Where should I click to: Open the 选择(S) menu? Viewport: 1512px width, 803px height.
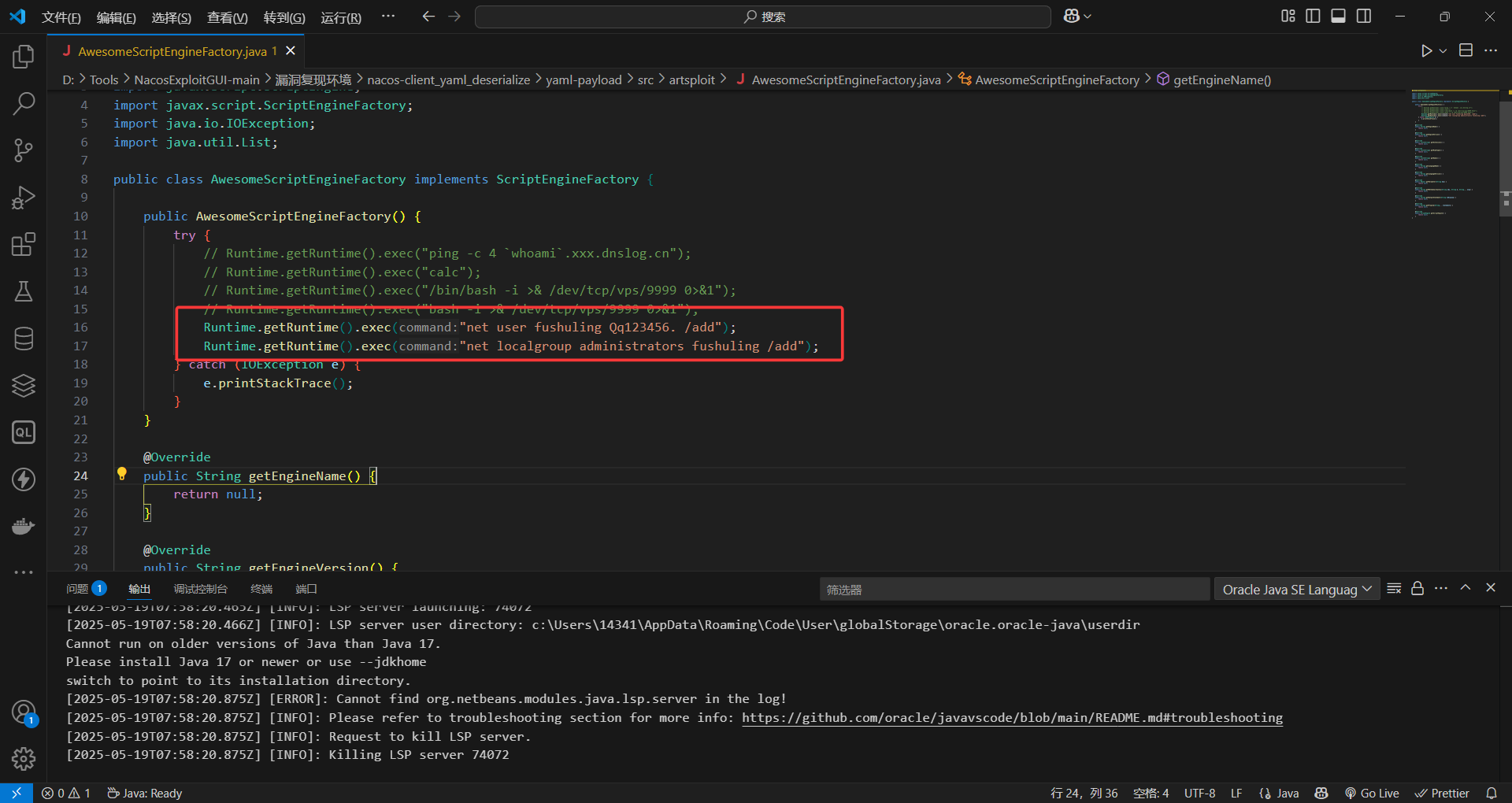(x=172, y=17)
